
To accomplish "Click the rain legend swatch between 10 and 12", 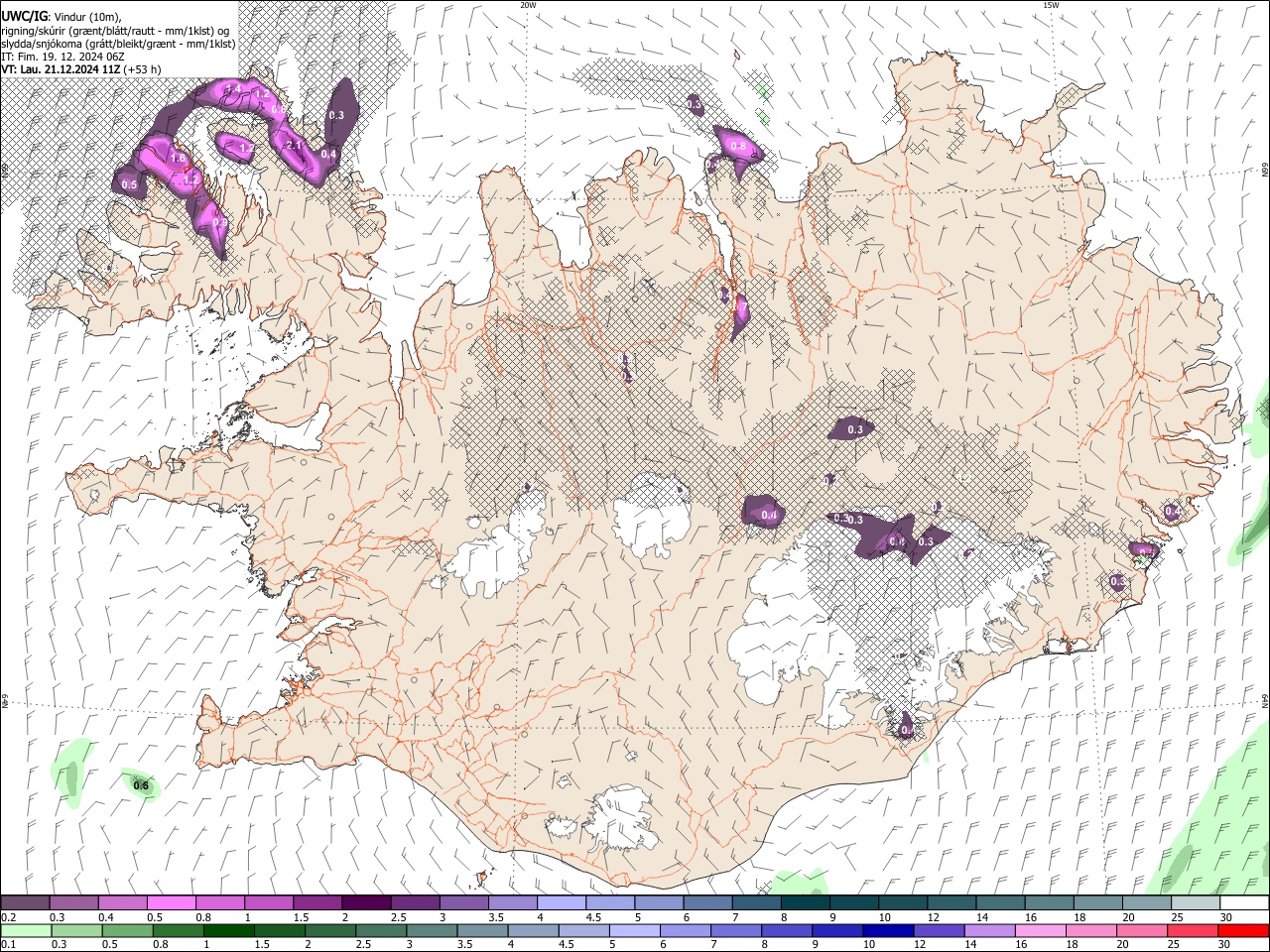I will coord(889,930).
